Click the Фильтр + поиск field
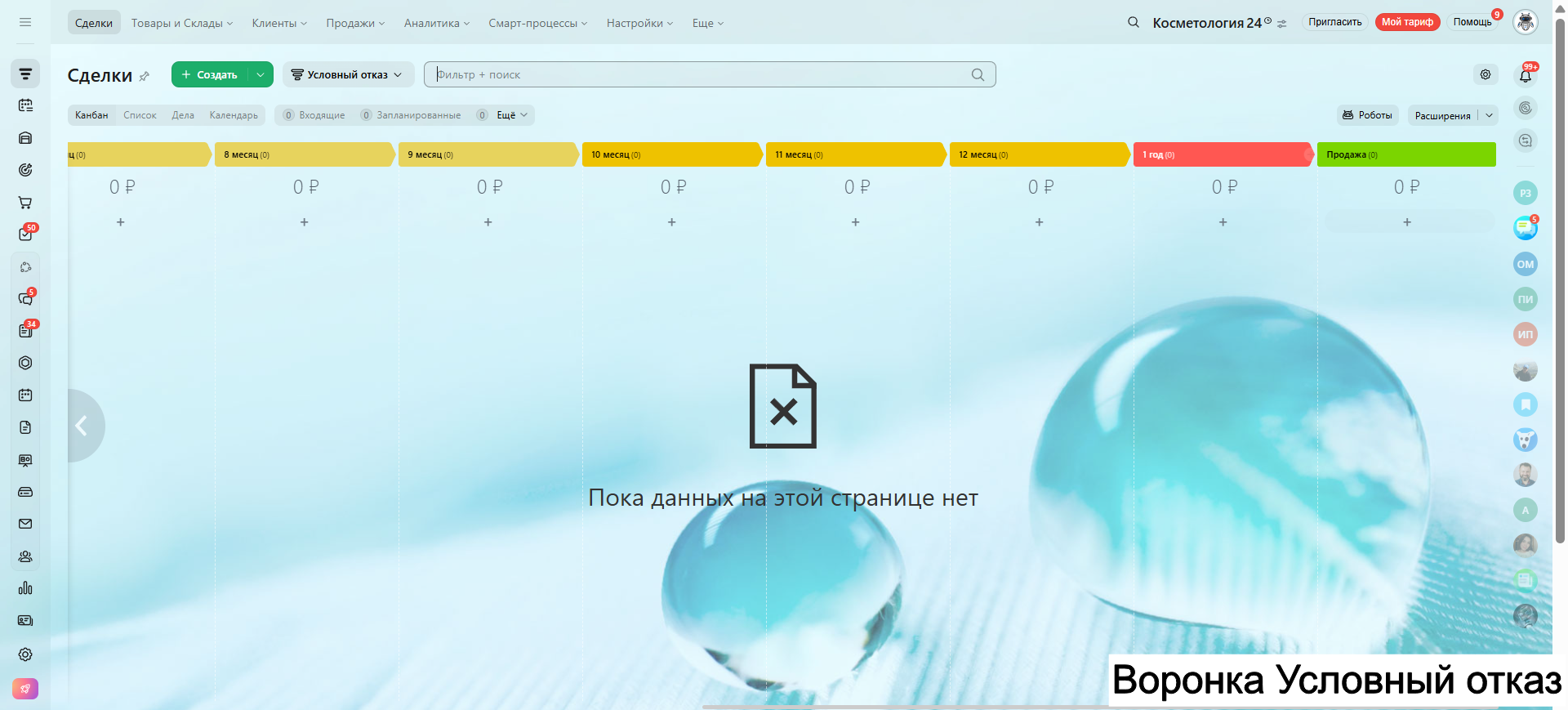The image size is (1568, 710). click(x=709, y=74)
